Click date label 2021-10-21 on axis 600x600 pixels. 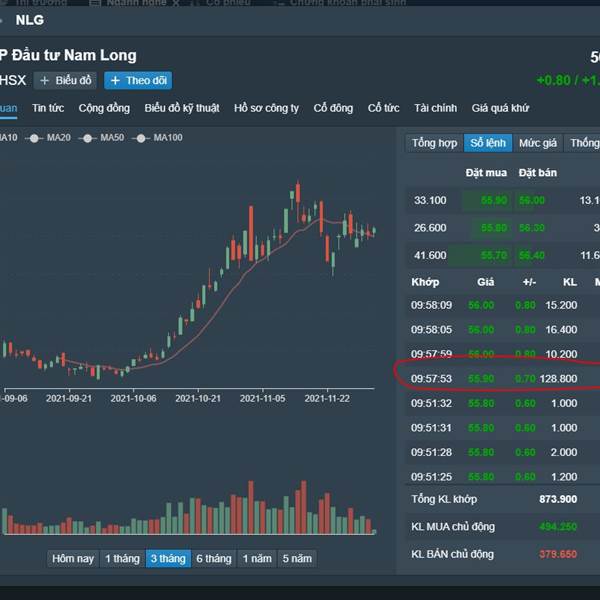pyautogui.click(x=198, y=399)
